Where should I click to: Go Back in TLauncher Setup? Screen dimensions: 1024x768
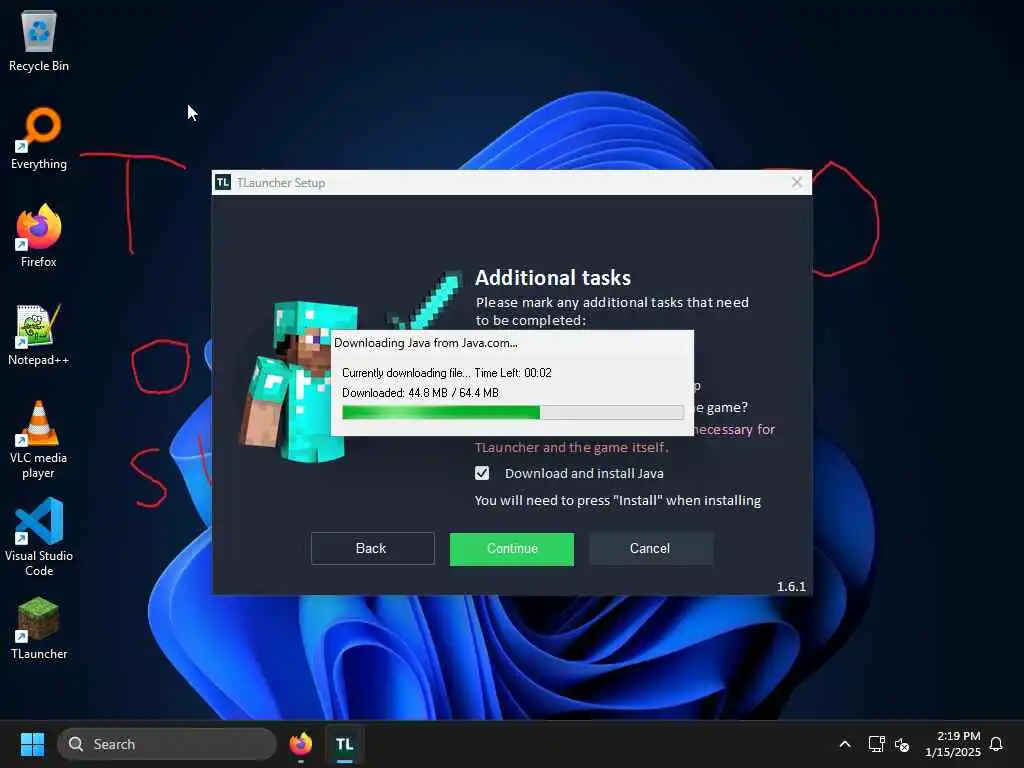pyautogui.click(x=372, y=549)
